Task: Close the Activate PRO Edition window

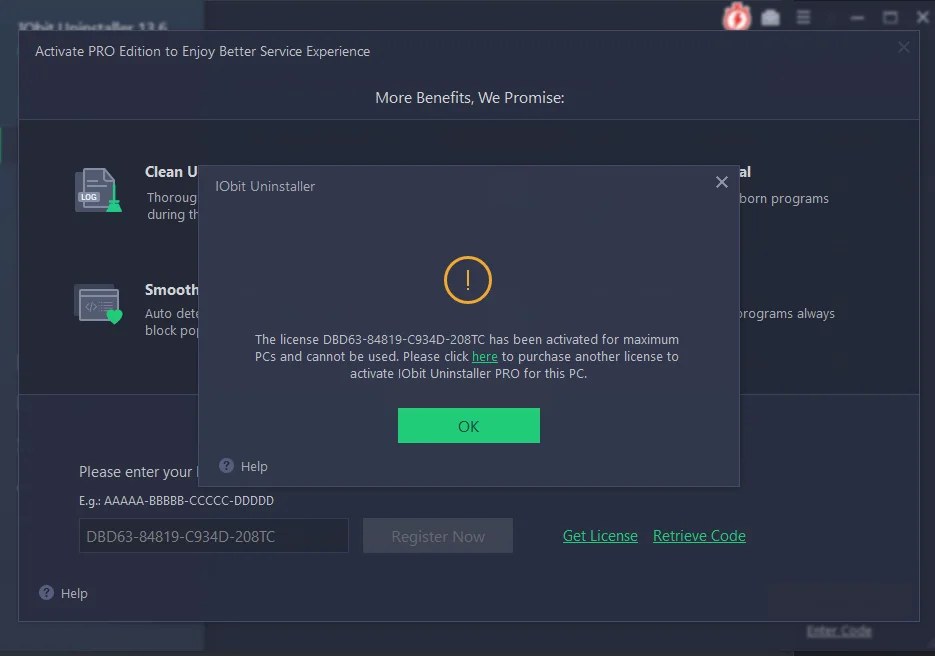Action: point(903,47)
